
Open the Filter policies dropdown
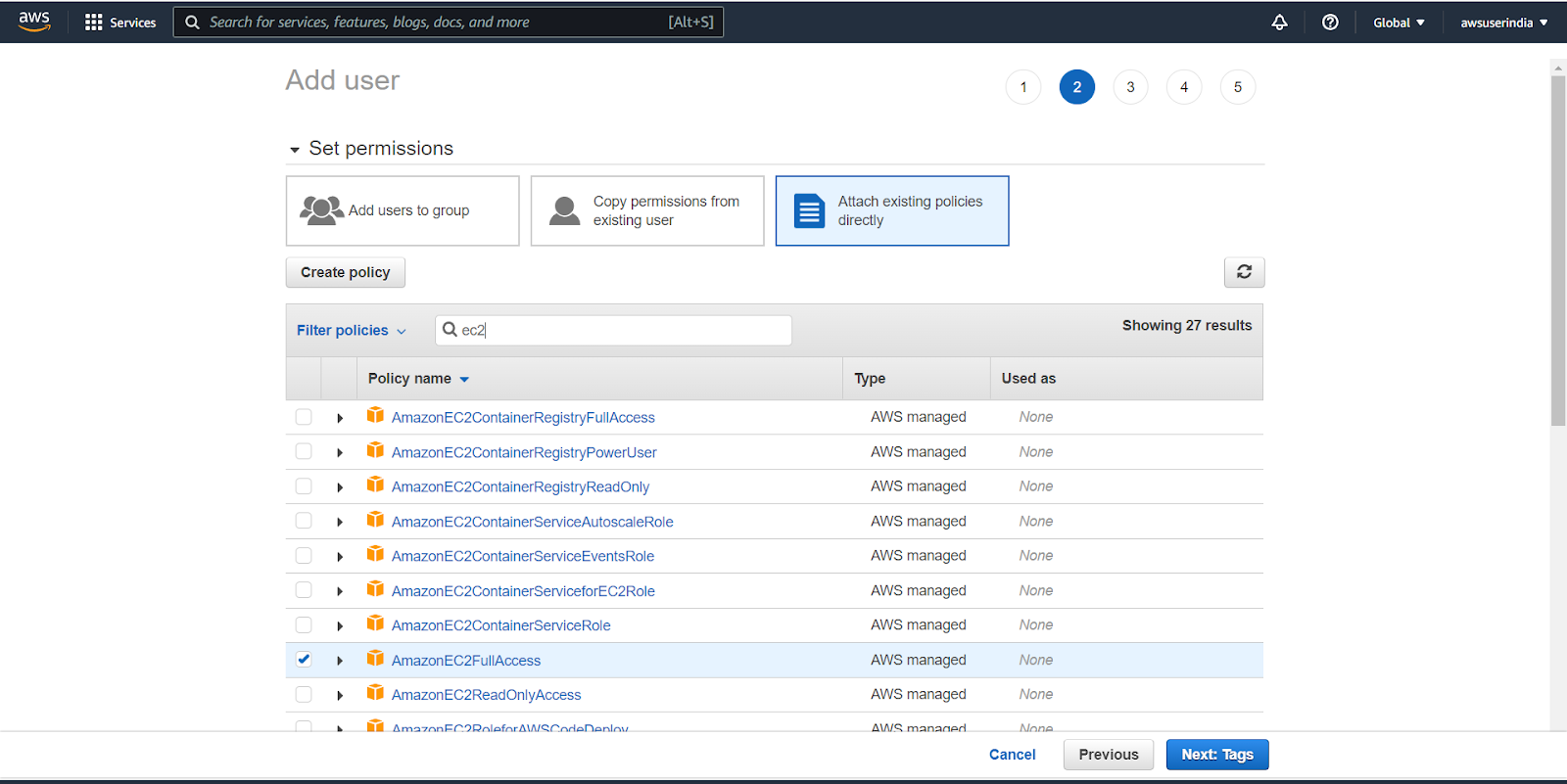(x=351, y=331)
